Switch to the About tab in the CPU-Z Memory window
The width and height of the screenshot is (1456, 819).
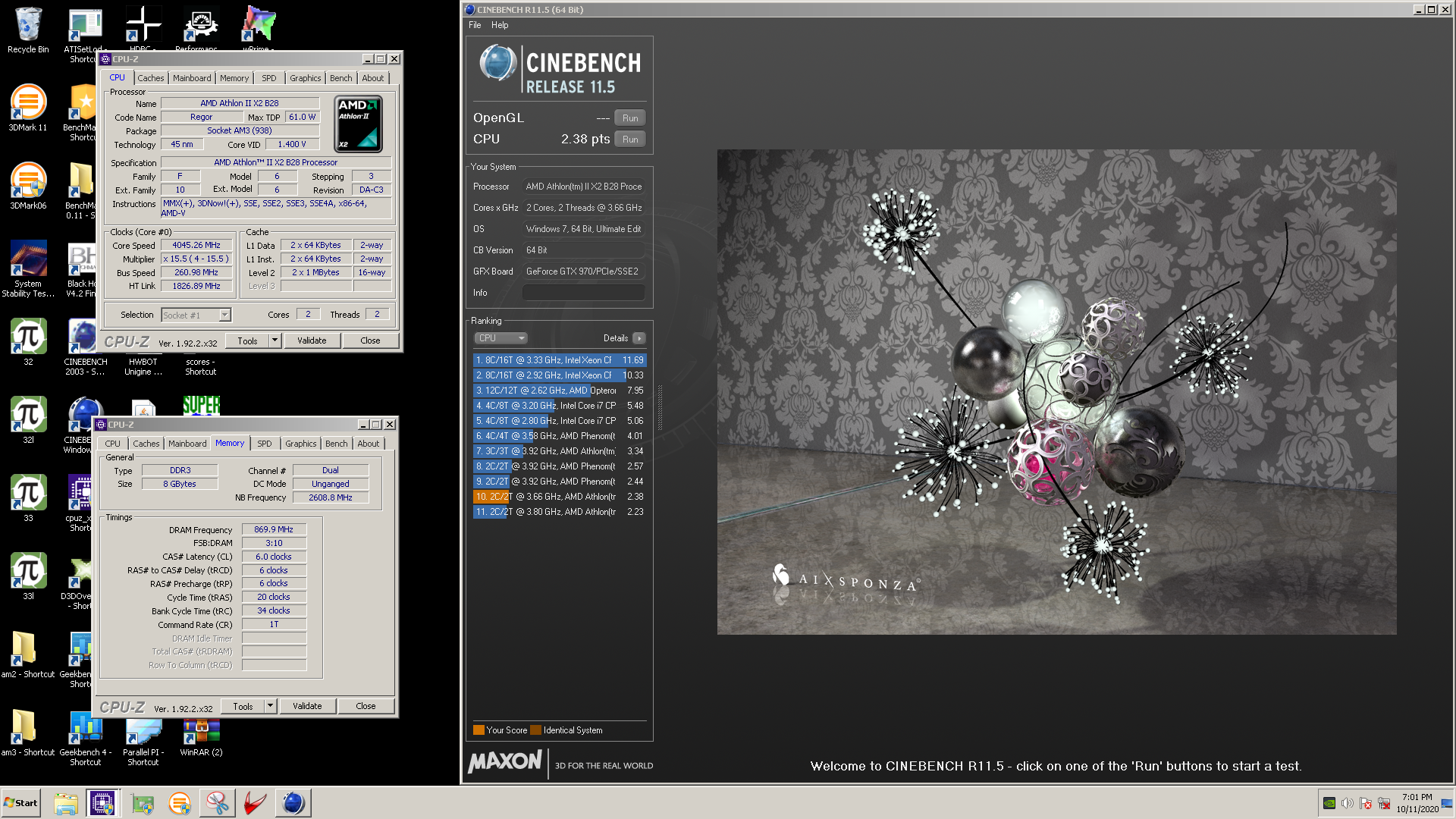pyautogui.click(x=369, y=444)
